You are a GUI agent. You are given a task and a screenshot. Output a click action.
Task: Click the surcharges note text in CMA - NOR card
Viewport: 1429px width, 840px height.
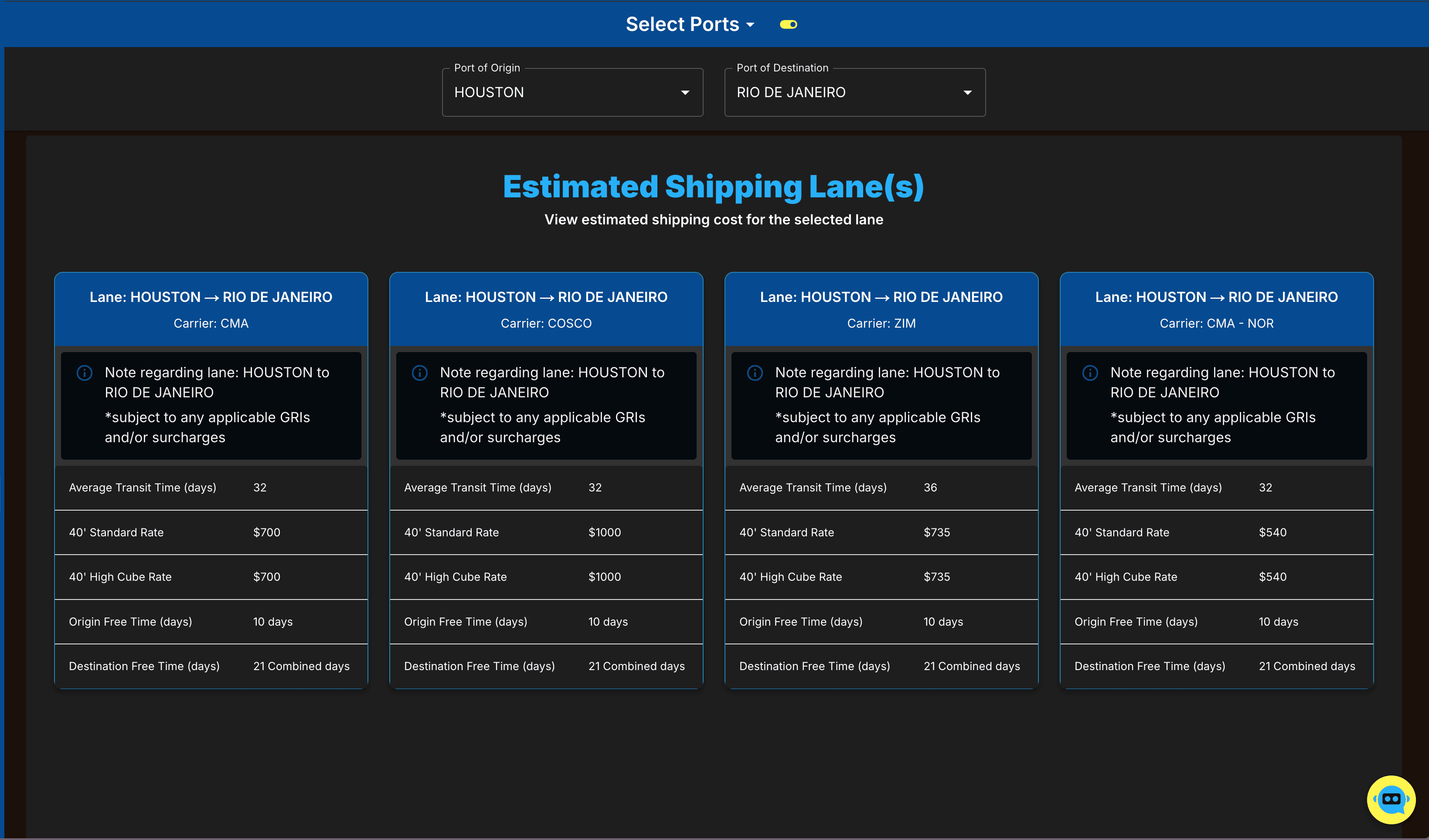pos(1213,427)
